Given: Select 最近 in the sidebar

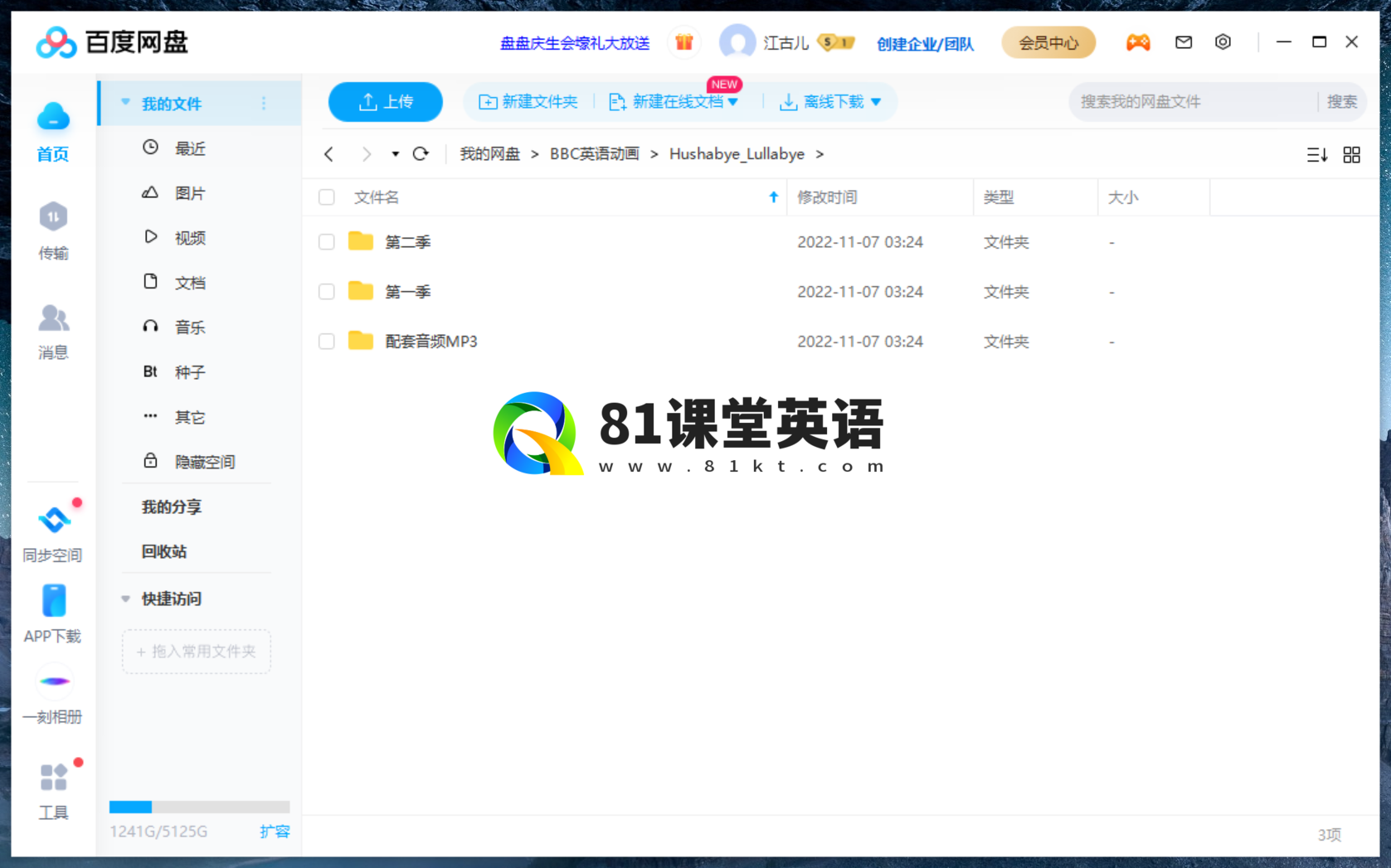Looking at the screenshot, I should tap(190, 148).
